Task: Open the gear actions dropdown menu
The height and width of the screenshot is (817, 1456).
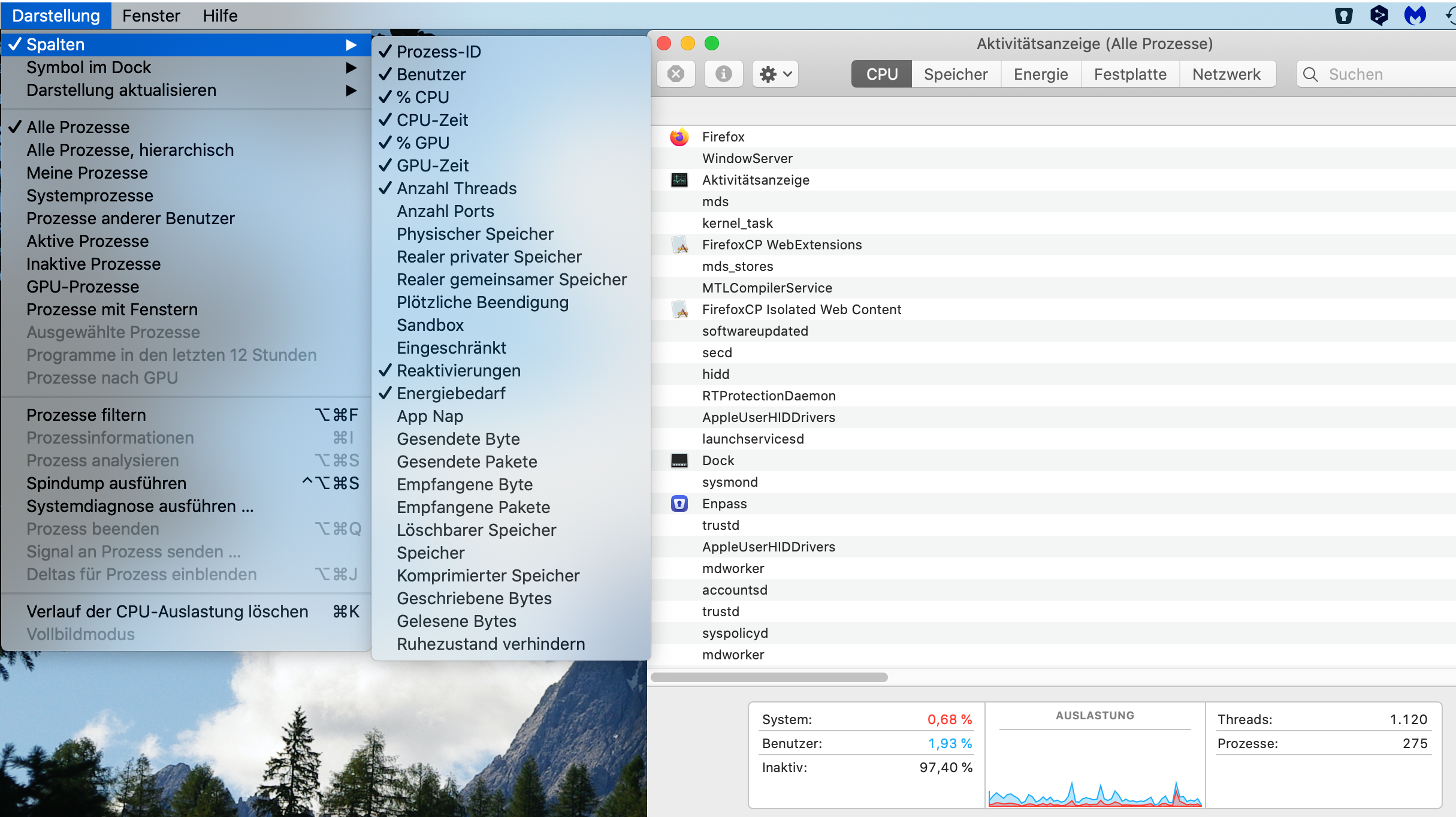Action: pyautogui.click(x=775, y=74)
